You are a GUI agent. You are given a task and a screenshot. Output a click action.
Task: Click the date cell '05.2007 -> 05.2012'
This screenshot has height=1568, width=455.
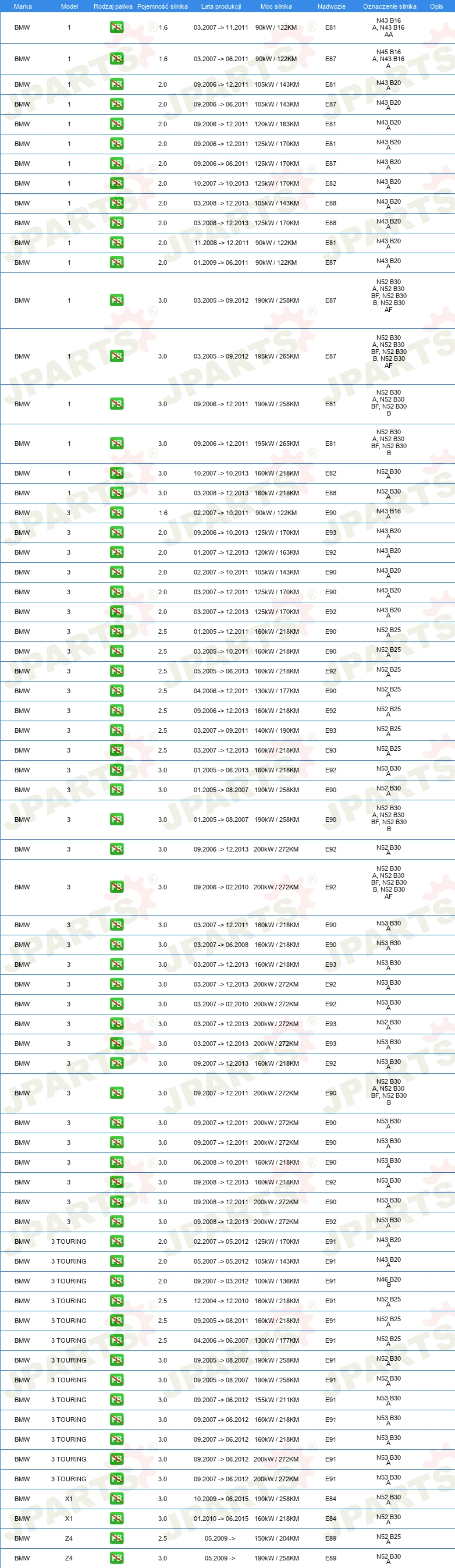tap(221, 1261)
